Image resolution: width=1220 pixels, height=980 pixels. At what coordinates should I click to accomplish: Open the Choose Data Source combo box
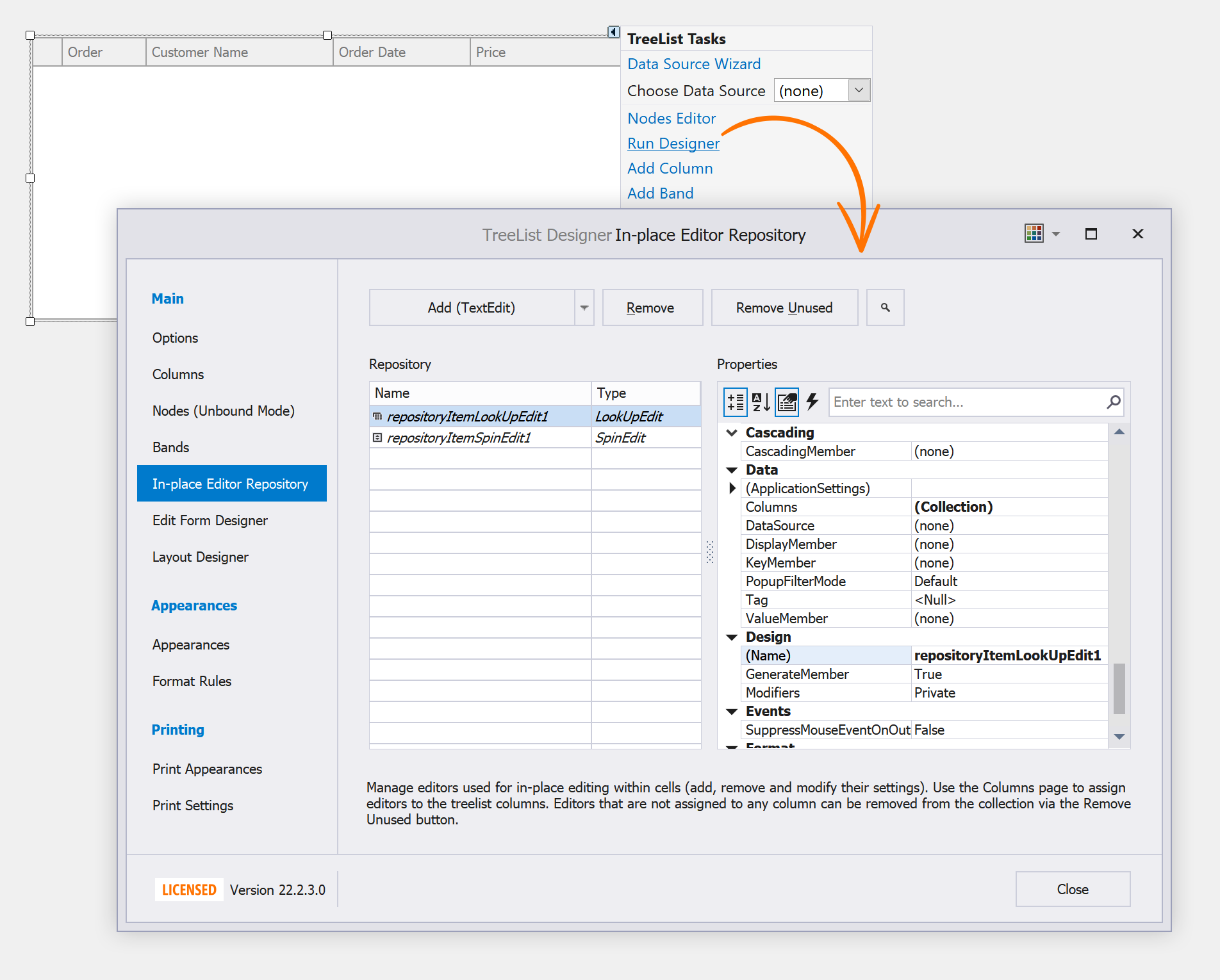coord(859,90)
